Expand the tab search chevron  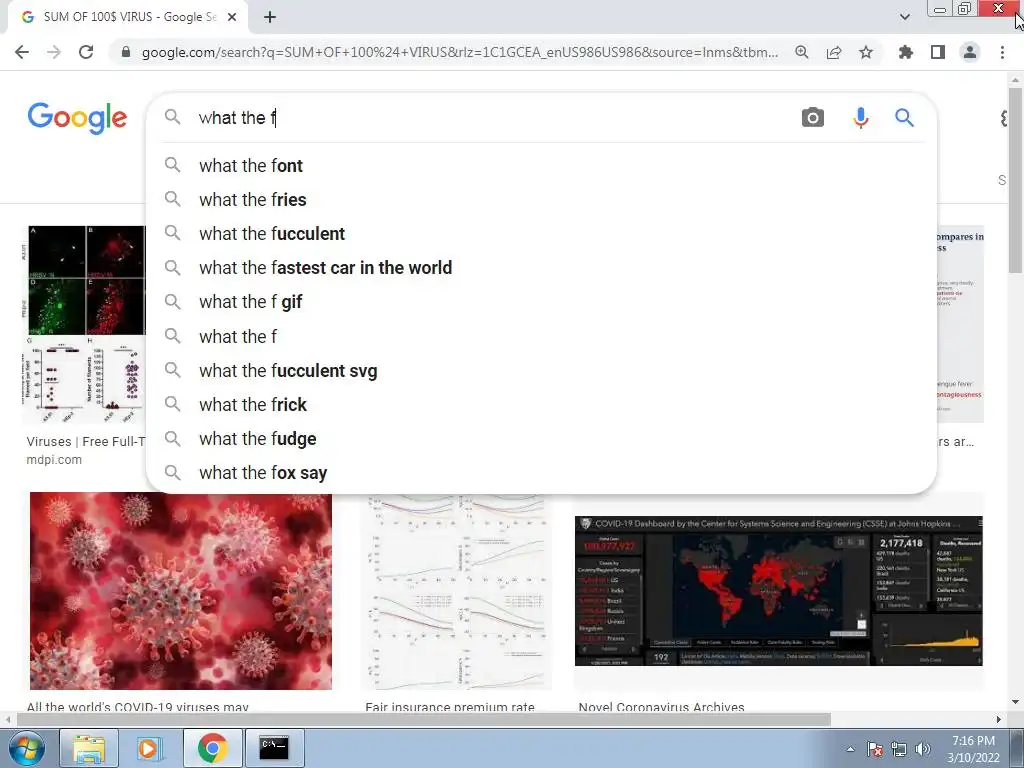pyautogui.click(x=904, y=17)
